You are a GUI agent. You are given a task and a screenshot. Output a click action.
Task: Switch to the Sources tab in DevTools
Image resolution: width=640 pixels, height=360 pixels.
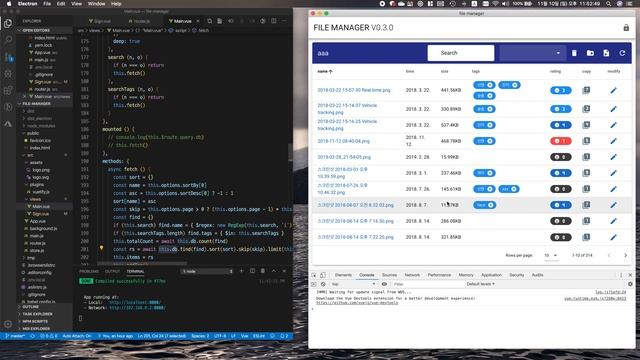389,275
